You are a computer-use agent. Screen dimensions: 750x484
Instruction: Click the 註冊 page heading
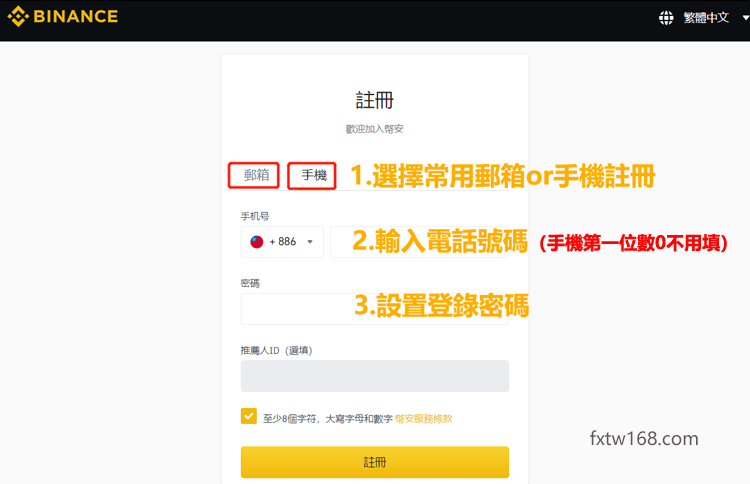374,100
